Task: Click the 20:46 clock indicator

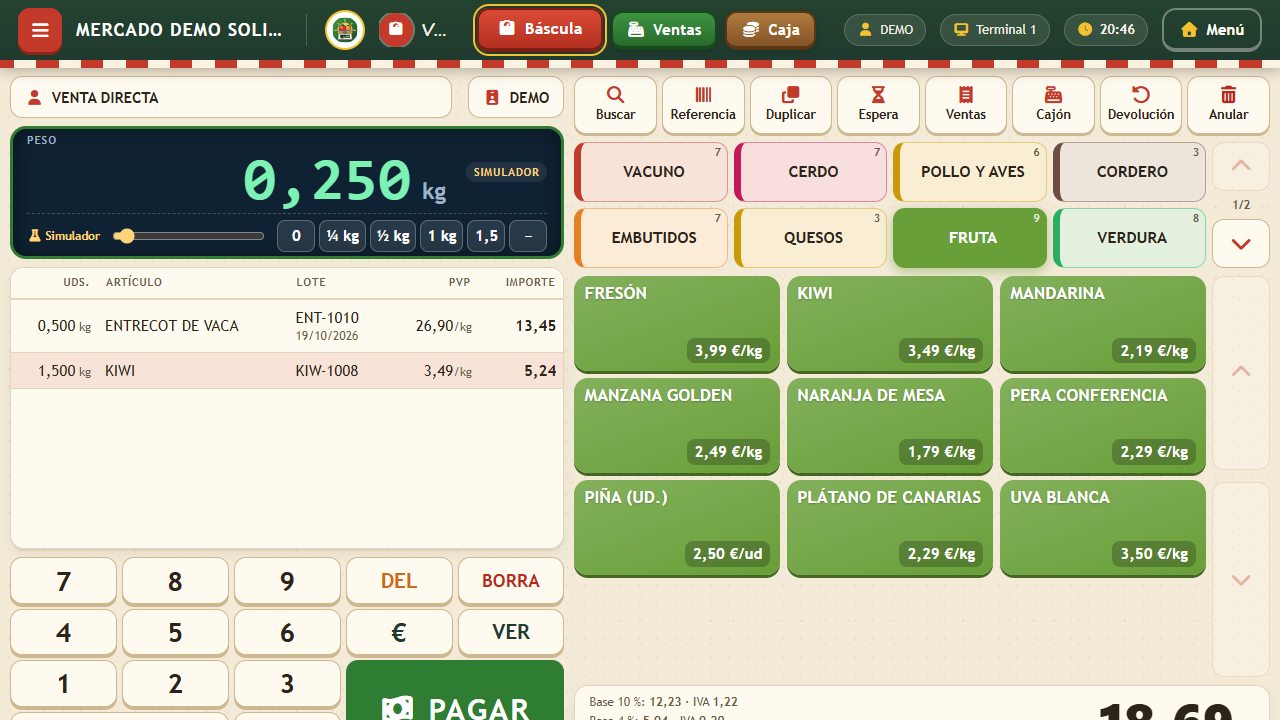Action: tap(1106, 30)
